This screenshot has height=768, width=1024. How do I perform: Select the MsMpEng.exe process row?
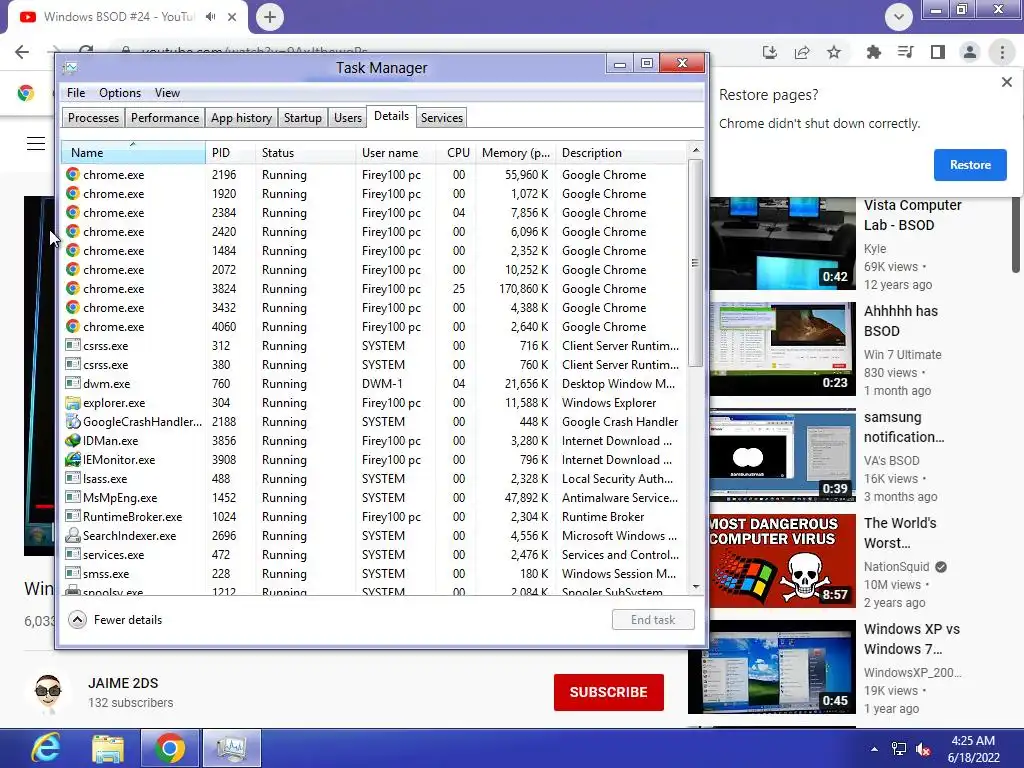click(375, 498)
